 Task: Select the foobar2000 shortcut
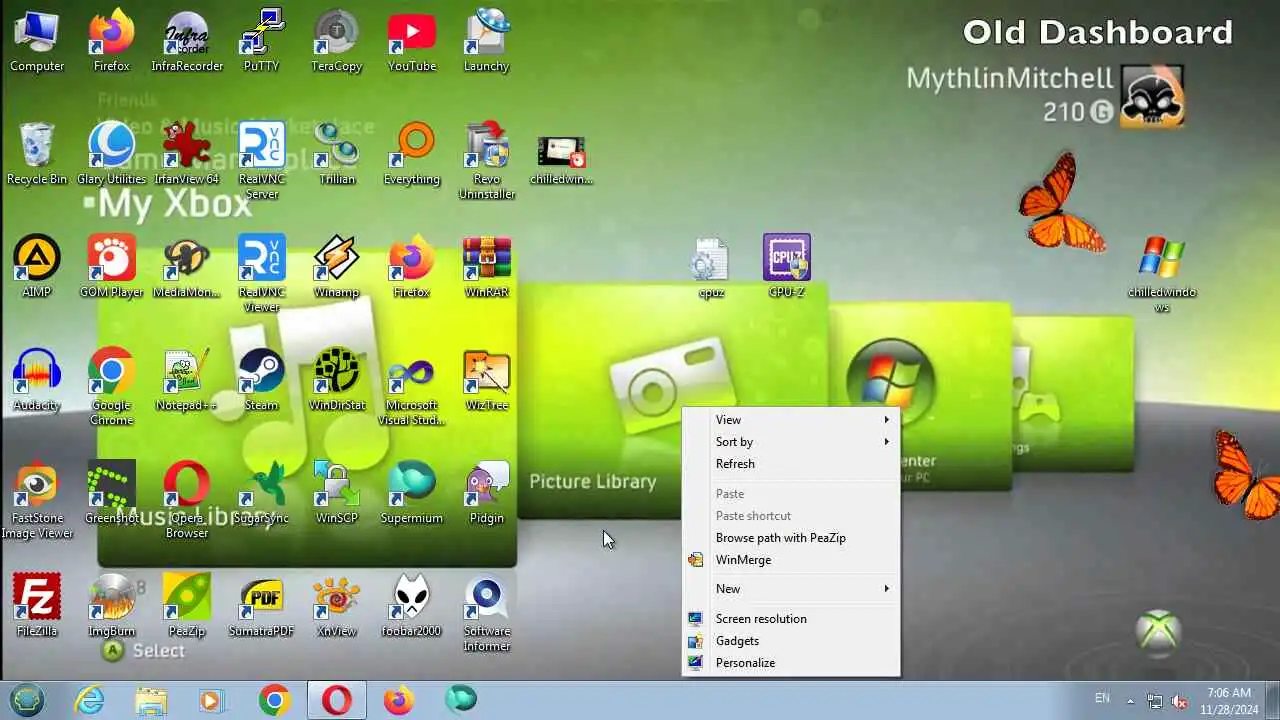[412, 606]
